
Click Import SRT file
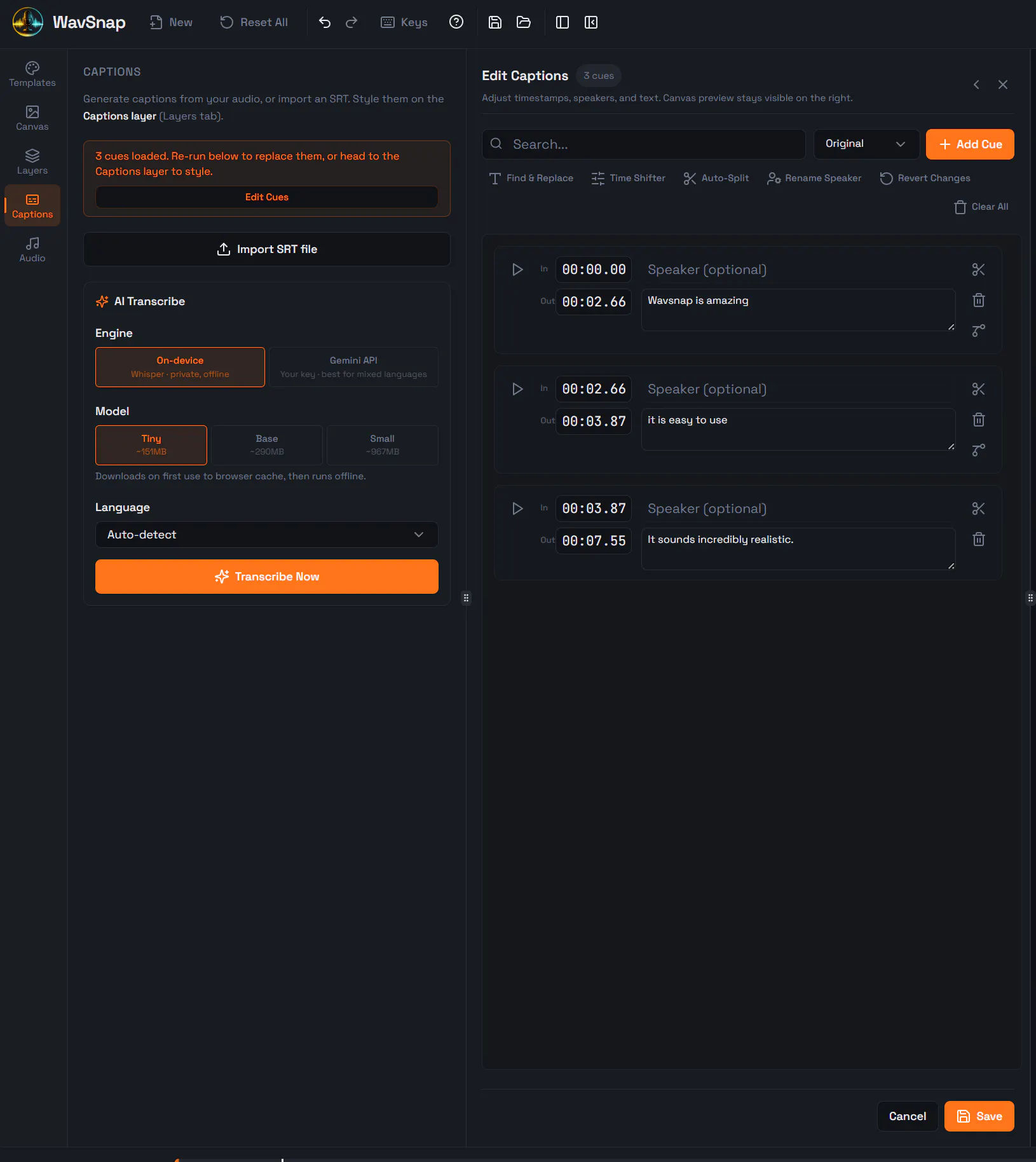(267, 249)
